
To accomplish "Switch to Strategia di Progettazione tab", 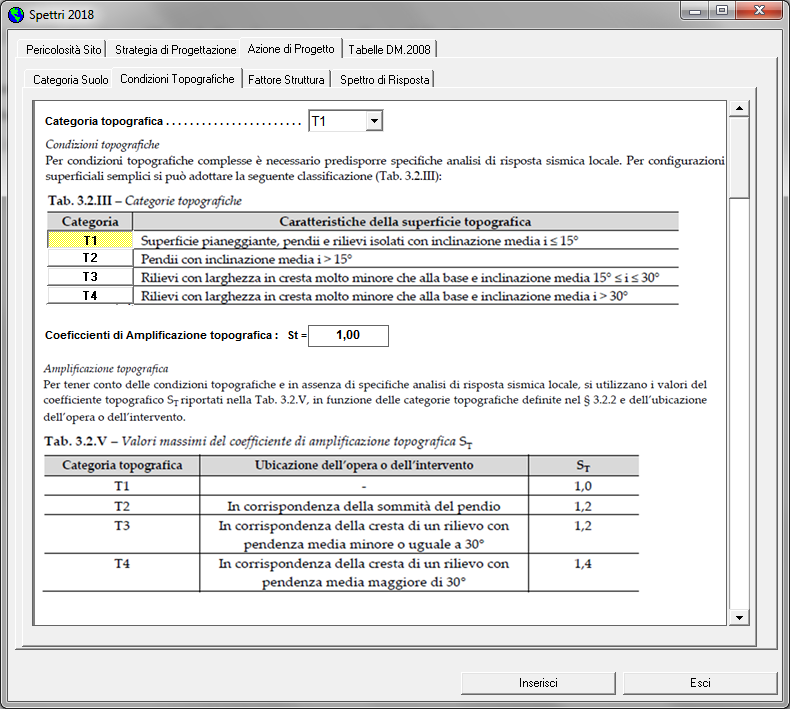I will [175, 49].
